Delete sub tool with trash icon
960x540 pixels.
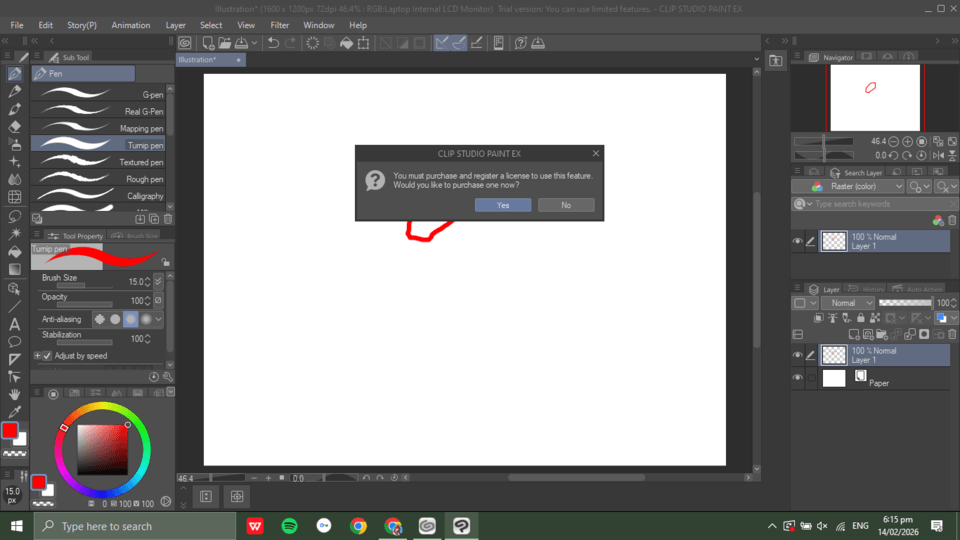point(168,219)
